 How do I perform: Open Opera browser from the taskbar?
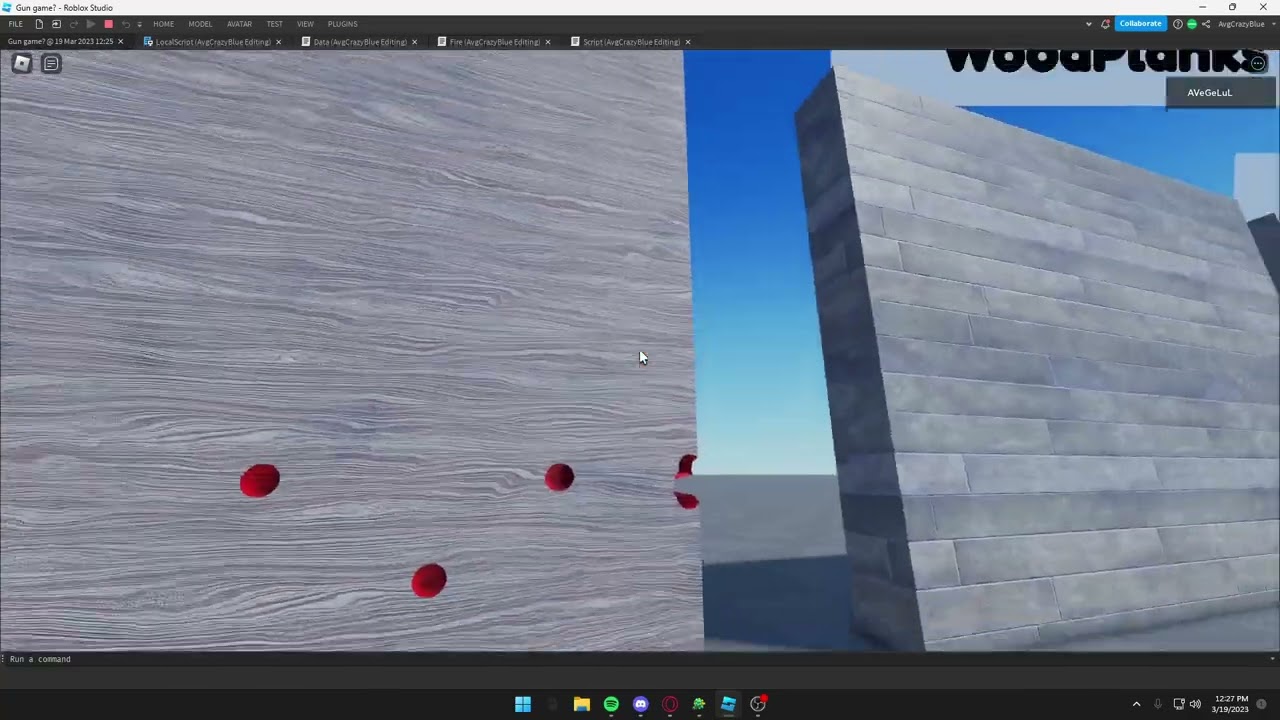point(670,704)
